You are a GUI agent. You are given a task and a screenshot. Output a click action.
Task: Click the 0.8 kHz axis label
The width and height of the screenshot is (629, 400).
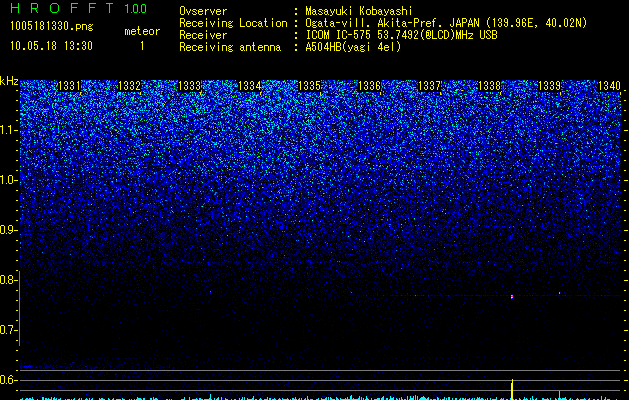(9, 280)
